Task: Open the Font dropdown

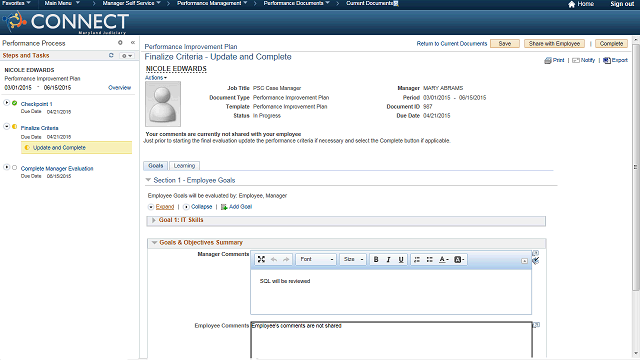Action: coord(316,259)
